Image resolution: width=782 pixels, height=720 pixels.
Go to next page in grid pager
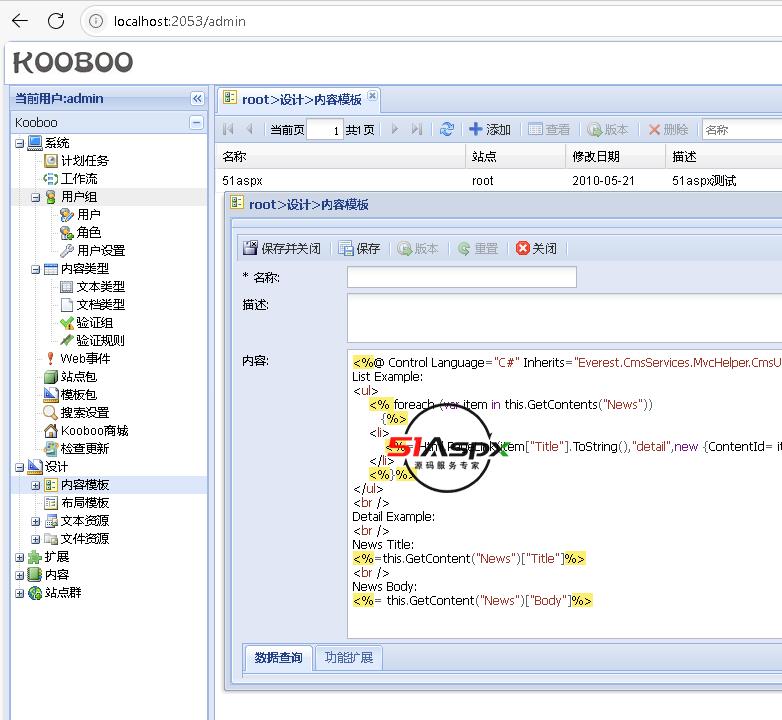click(394, 129)
